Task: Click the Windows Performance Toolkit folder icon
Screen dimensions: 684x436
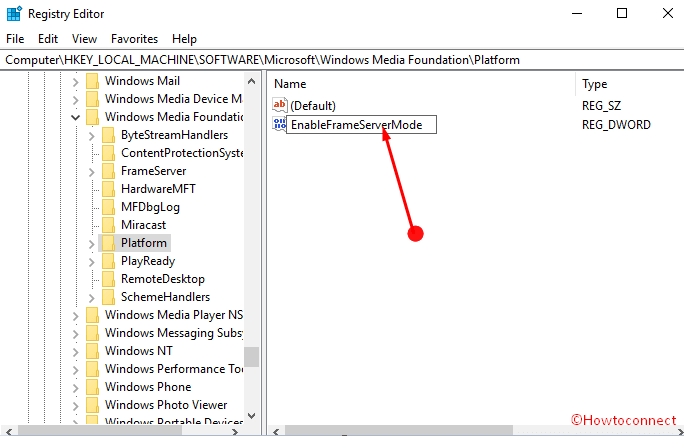Action: pos(92,369)
